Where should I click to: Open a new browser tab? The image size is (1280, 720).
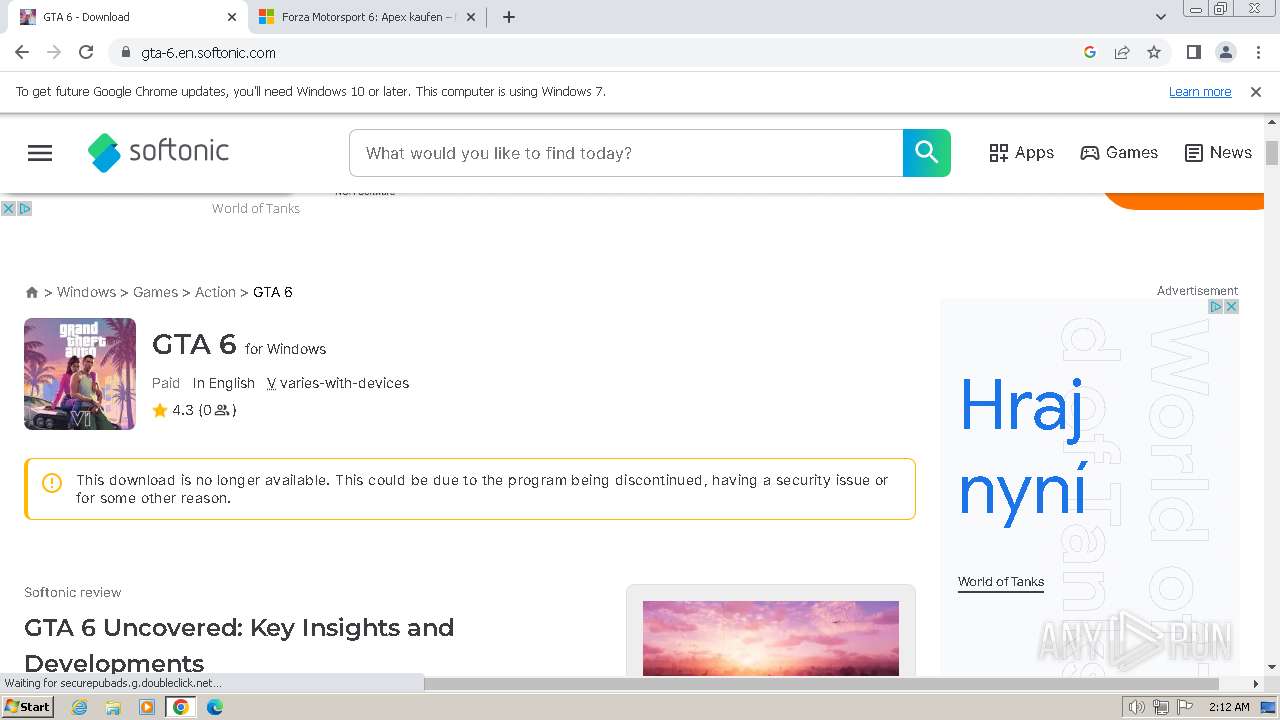(508, 17)
